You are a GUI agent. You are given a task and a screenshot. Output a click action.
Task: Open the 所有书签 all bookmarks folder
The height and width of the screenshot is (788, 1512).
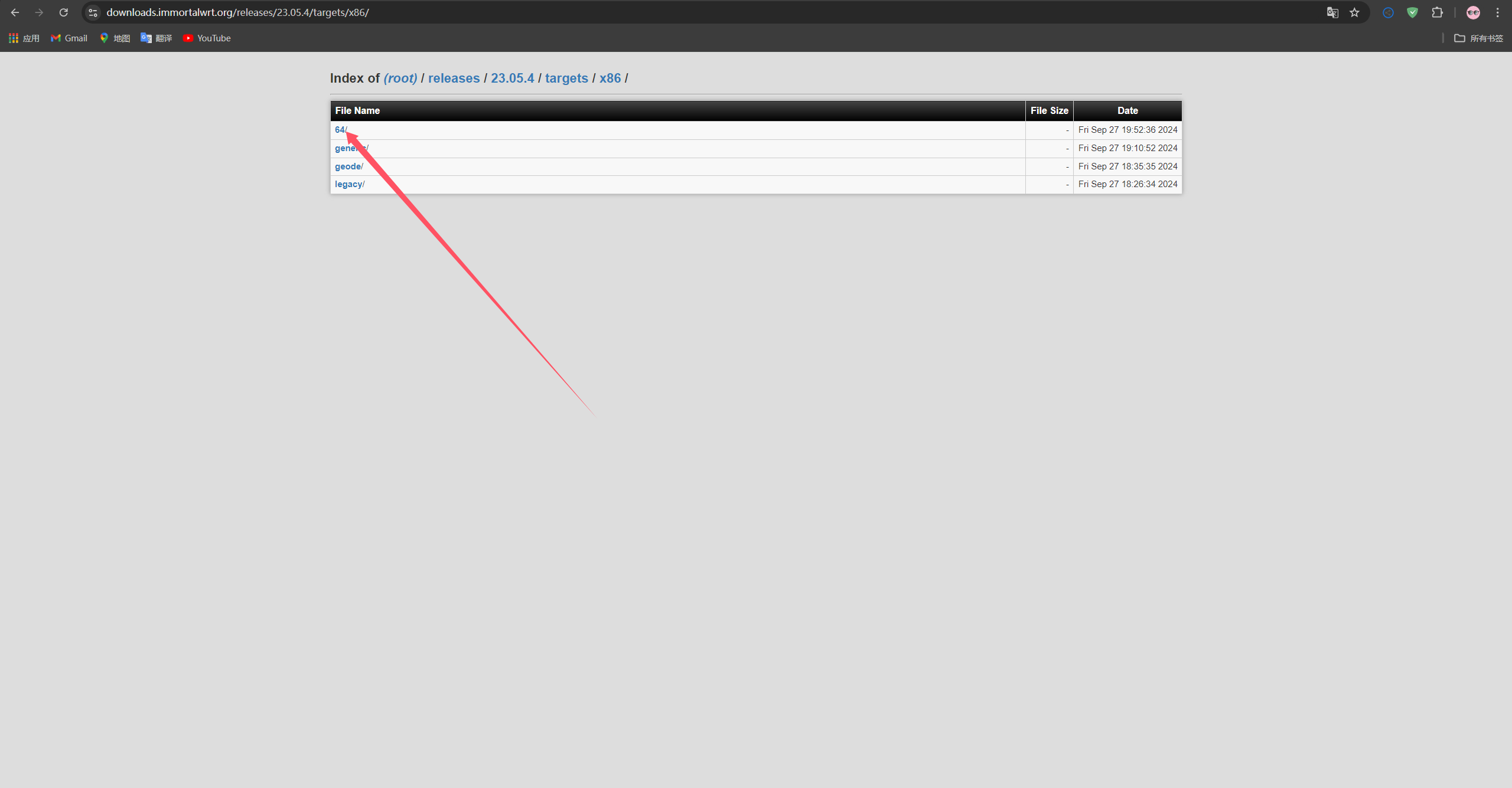click(1479, 38)
